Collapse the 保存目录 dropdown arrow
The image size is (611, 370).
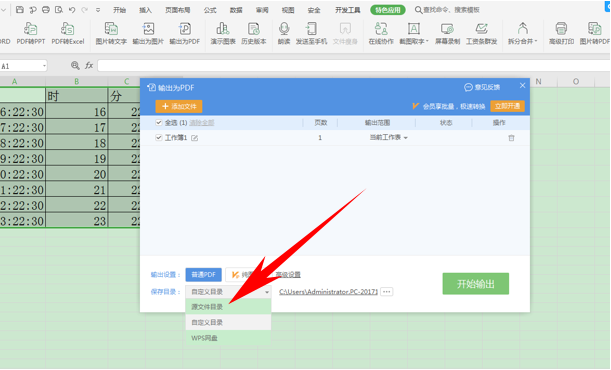click(x=267, y=292)
